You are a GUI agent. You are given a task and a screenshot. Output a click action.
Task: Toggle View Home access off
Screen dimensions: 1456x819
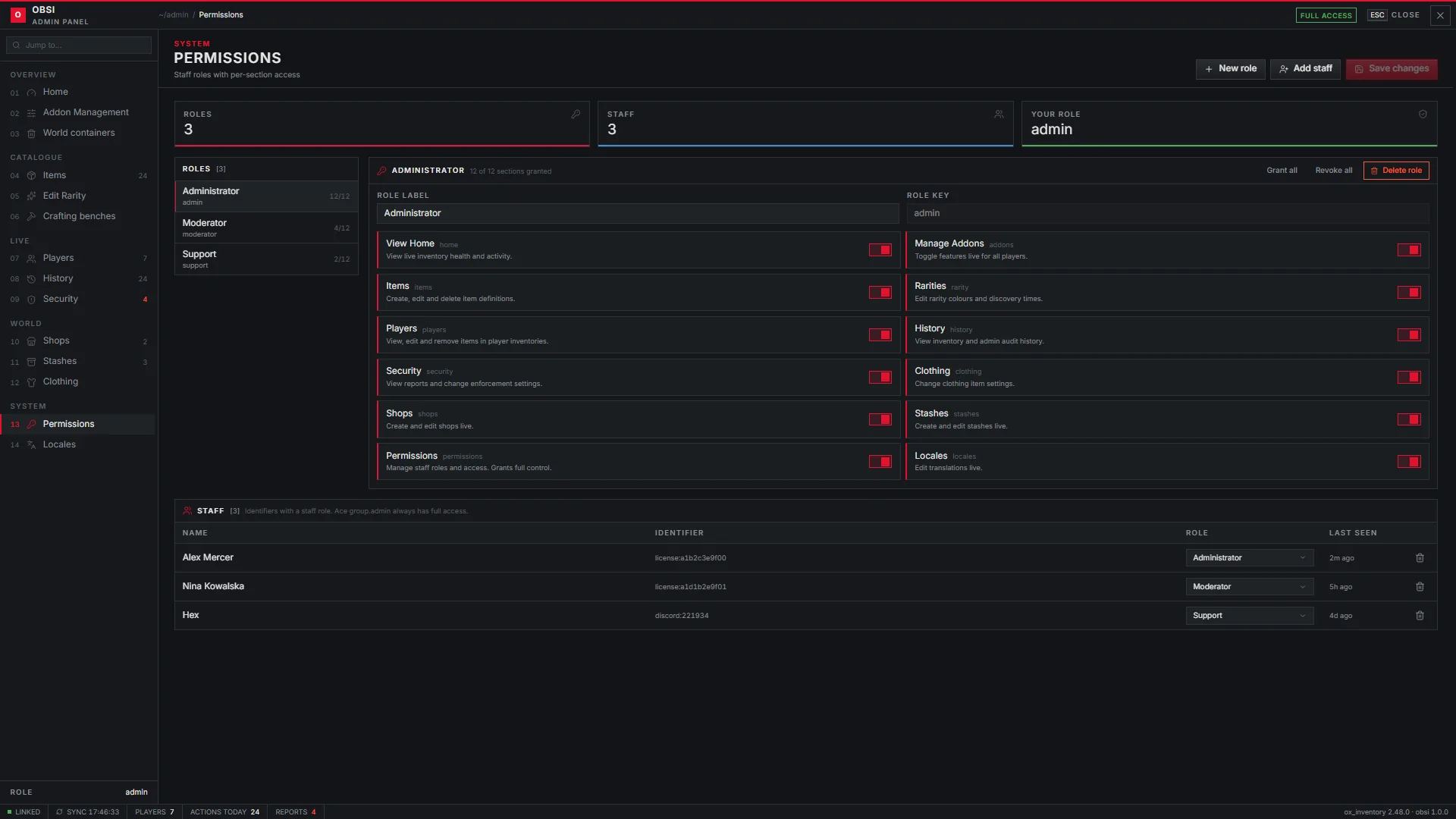click(x=880, y=250)
